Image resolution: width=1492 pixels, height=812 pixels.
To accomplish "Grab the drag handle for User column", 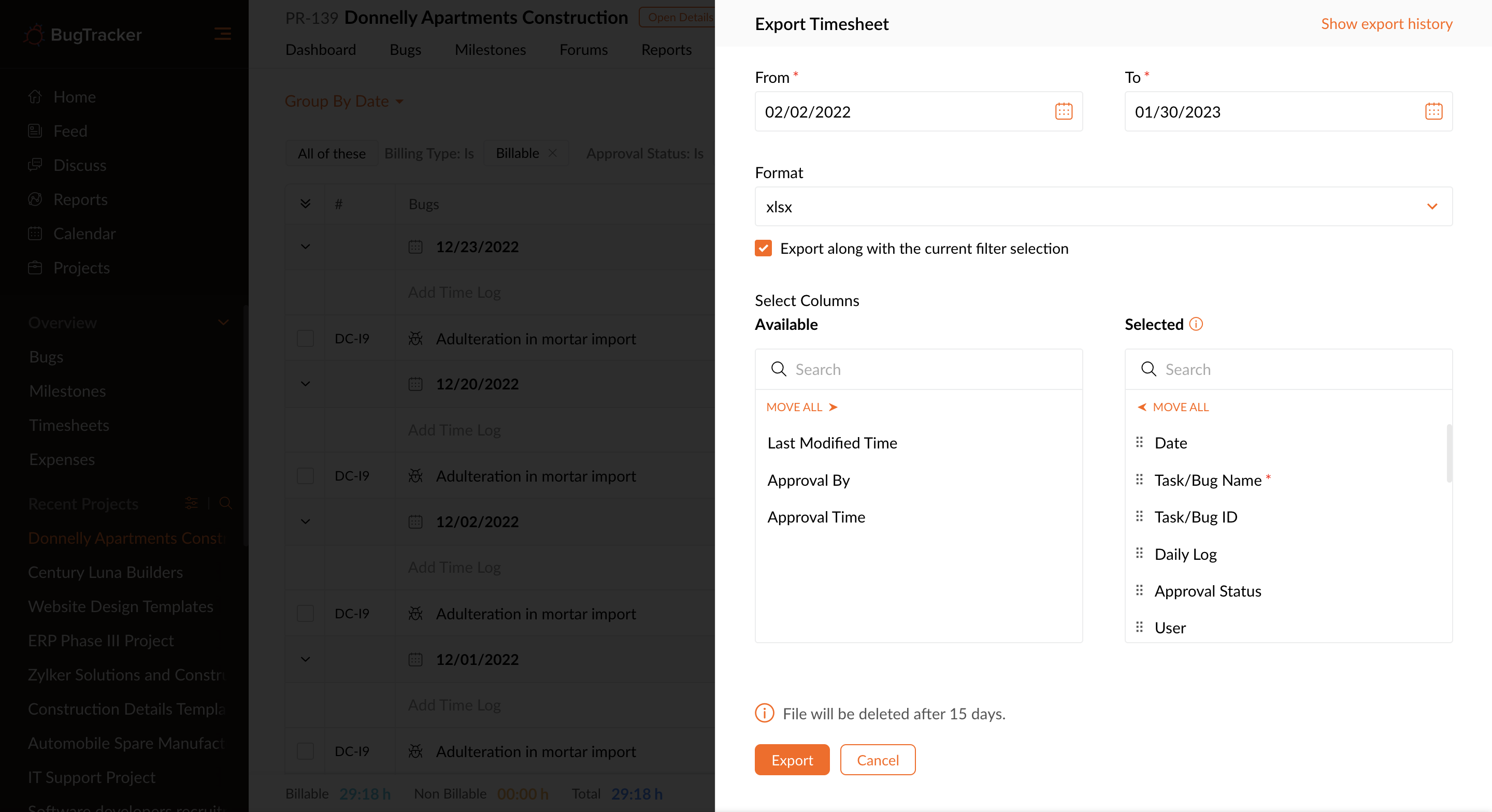I will coord(1139,627).
